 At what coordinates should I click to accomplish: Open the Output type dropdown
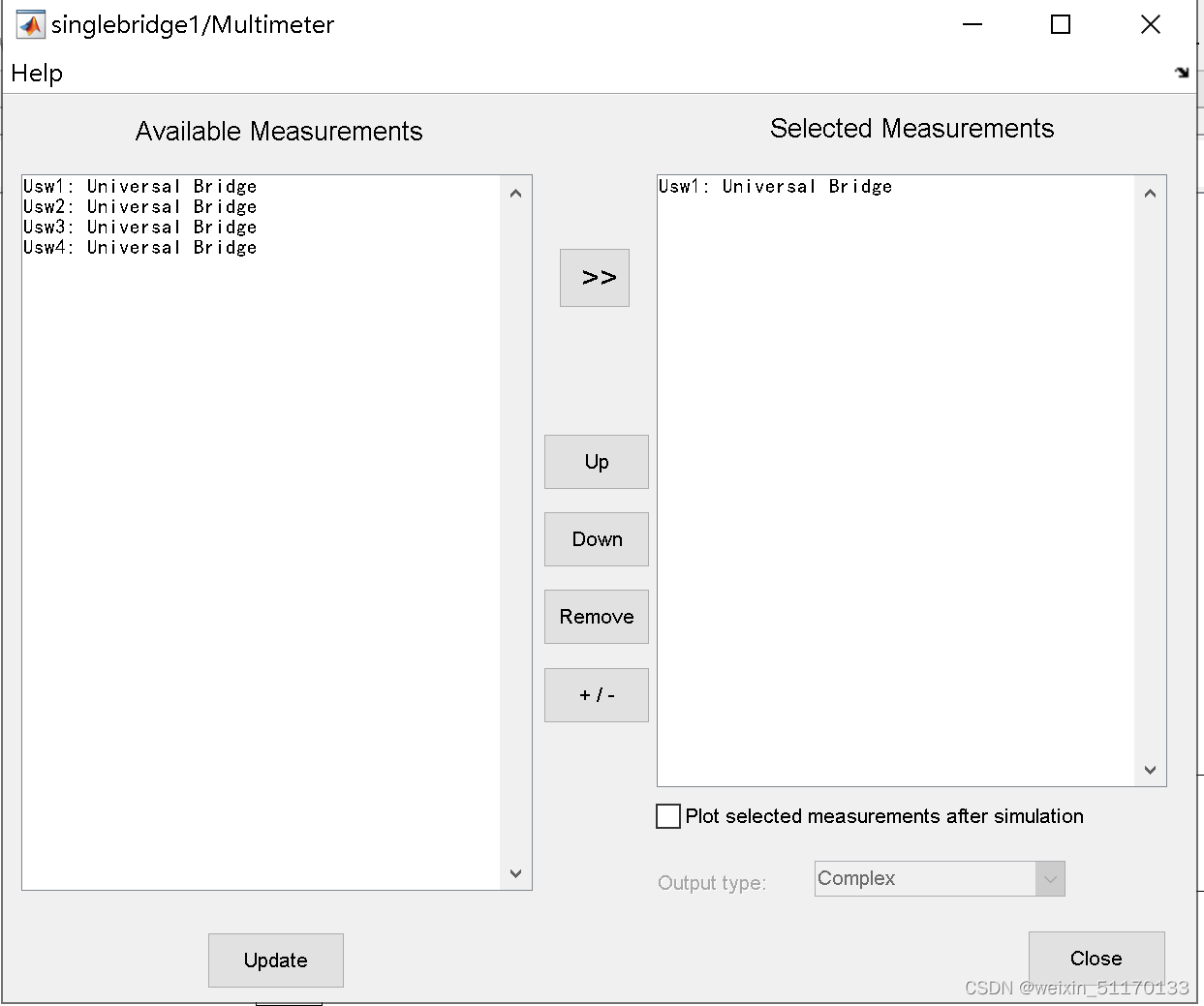(x=1050, y=878)
